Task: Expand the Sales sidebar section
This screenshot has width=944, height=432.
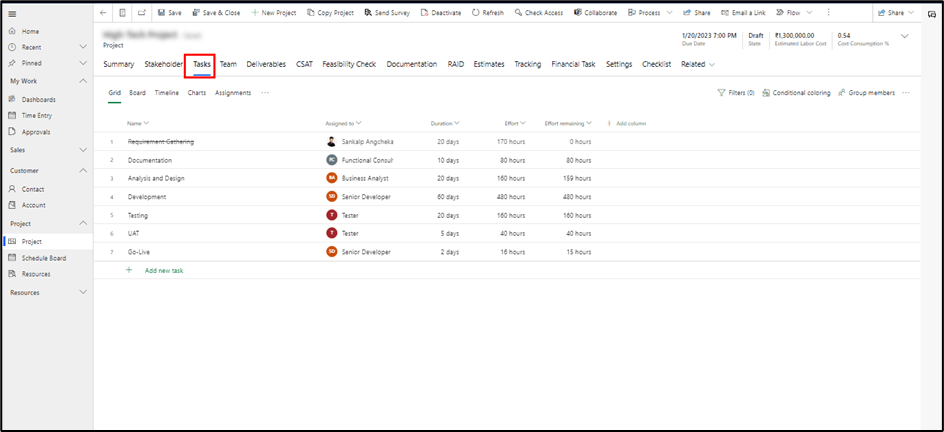Action: (83, 150)
